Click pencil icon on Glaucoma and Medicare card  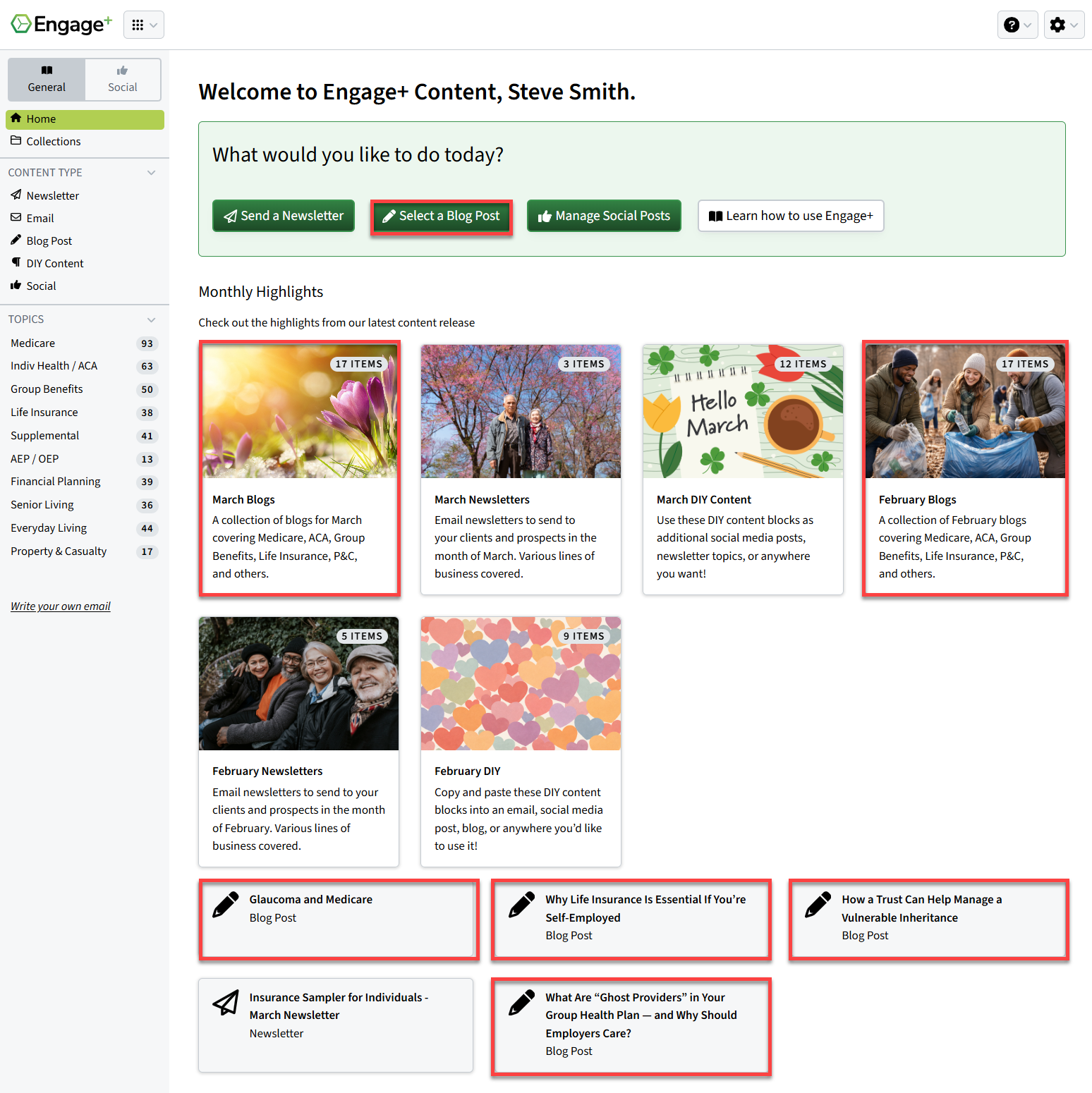226,905
